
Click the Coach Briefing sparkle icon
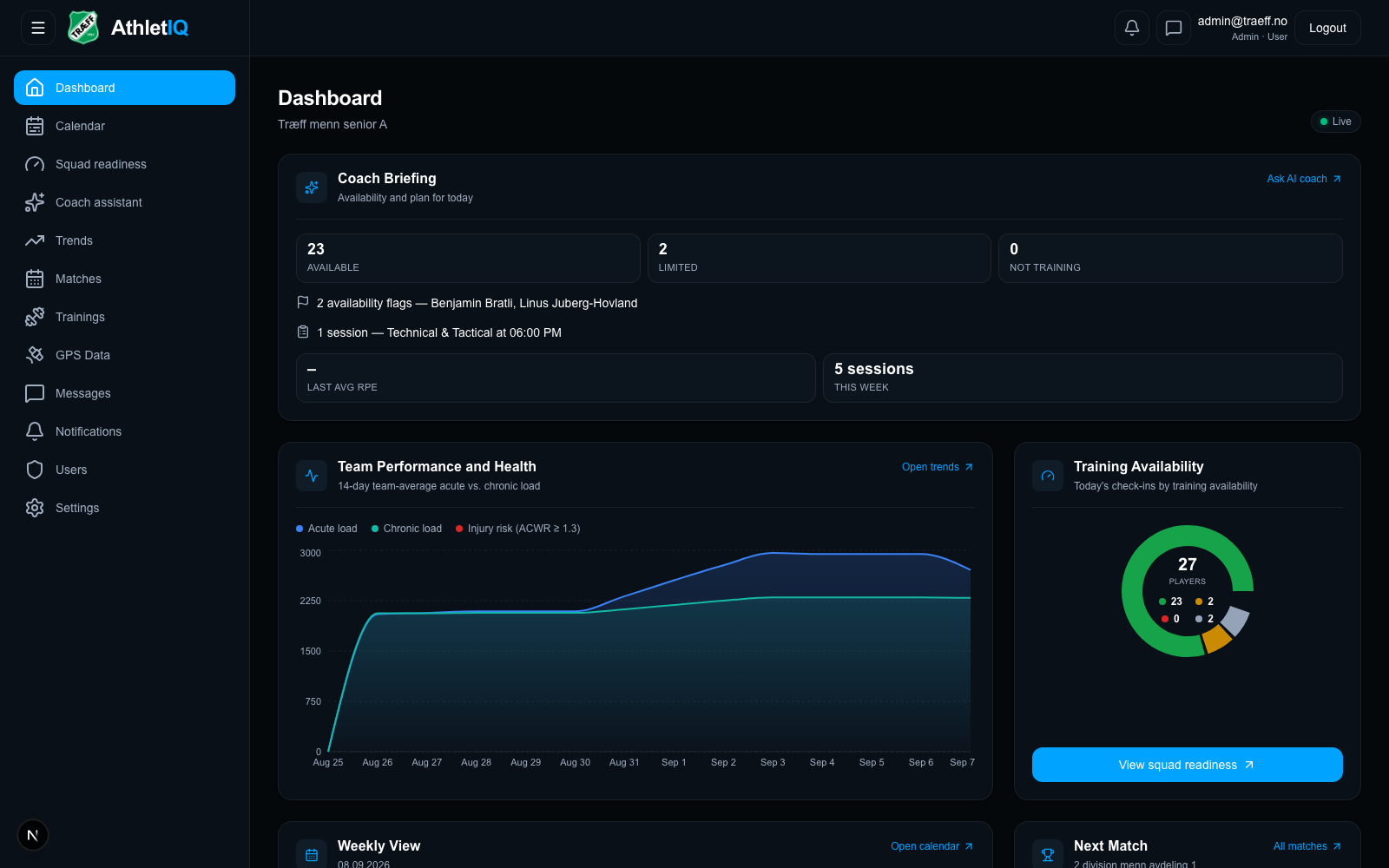click(x=312, y=187)
